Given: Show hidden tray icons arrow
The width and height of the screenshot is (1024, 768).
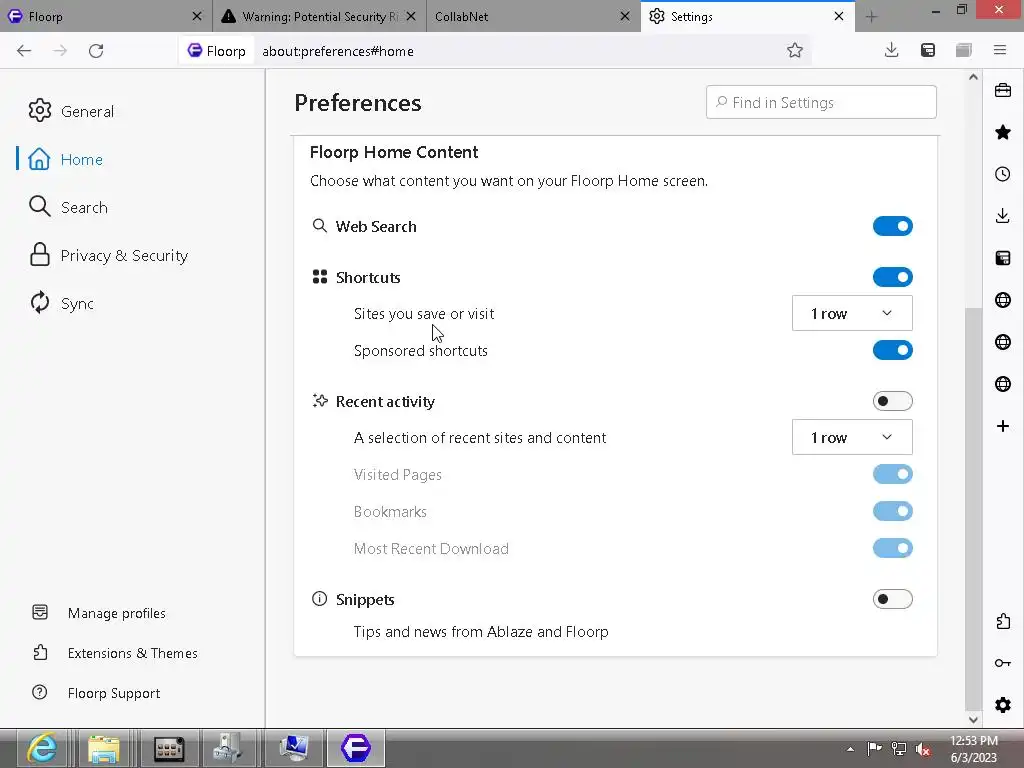Looking at the screenshot, I should (x=850, y=749).
